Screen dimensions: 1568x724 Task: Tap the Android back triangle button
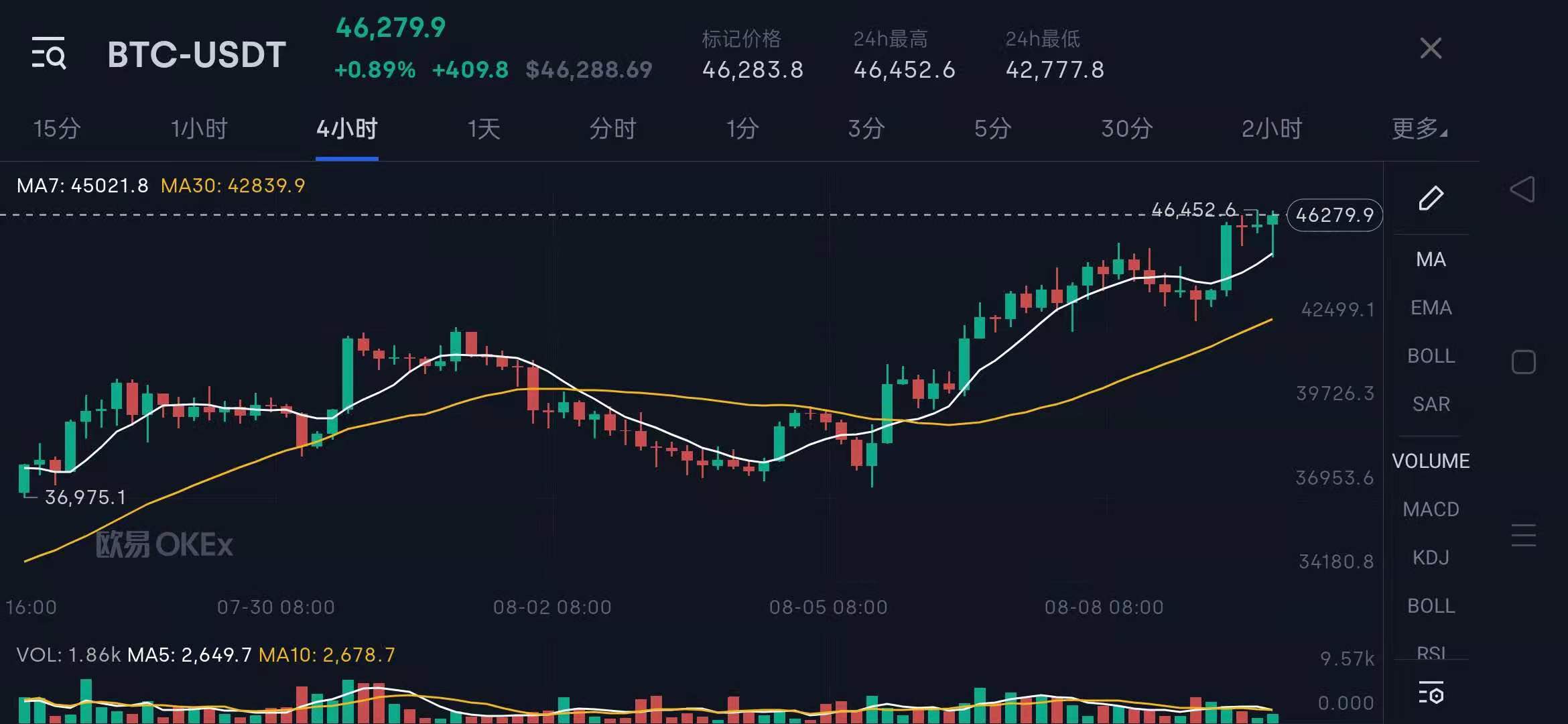tap(1522, 190)
